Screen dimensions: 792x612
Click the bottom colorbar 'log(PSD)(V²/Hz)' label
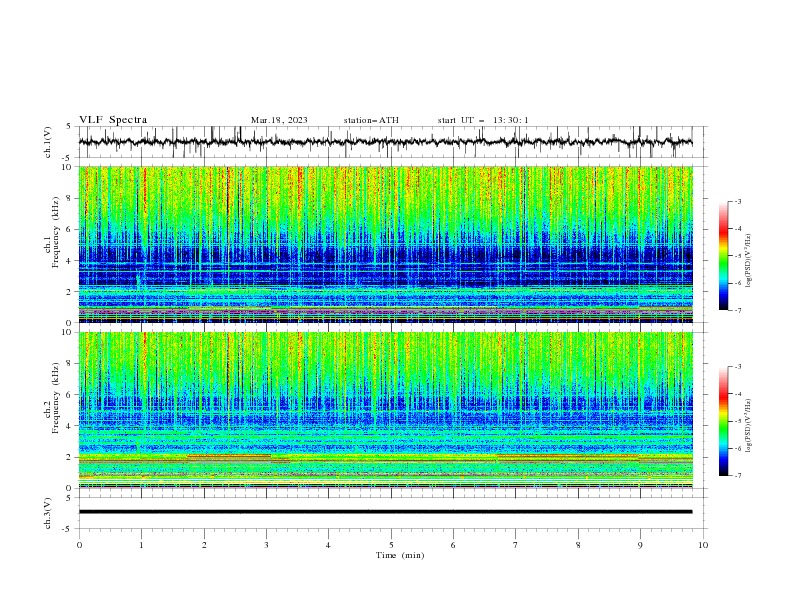[x=749, y=425]
